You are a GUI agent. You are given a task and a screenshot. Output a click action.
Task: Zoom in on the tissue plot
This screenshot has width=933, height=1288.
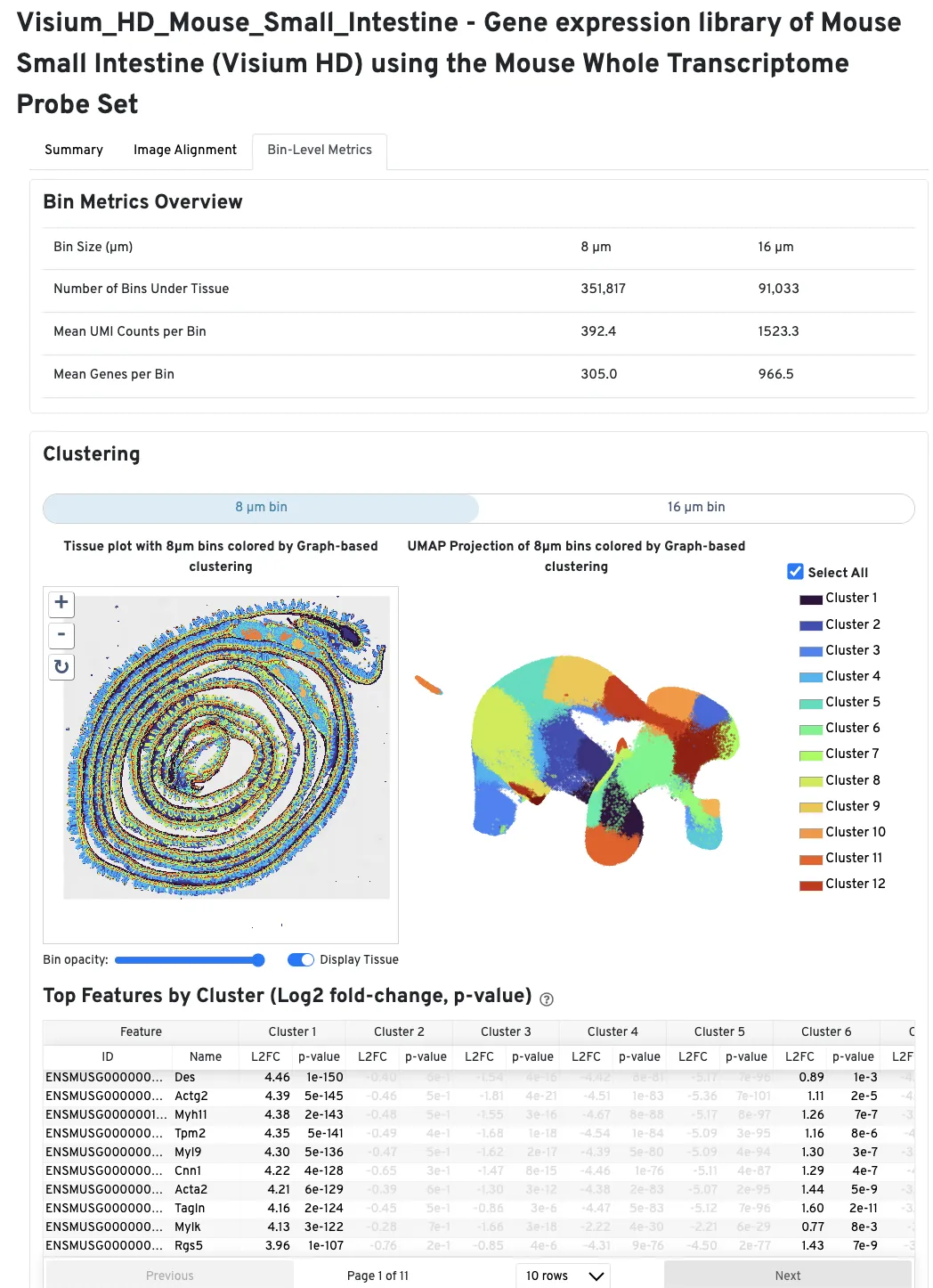coord(61,603)
